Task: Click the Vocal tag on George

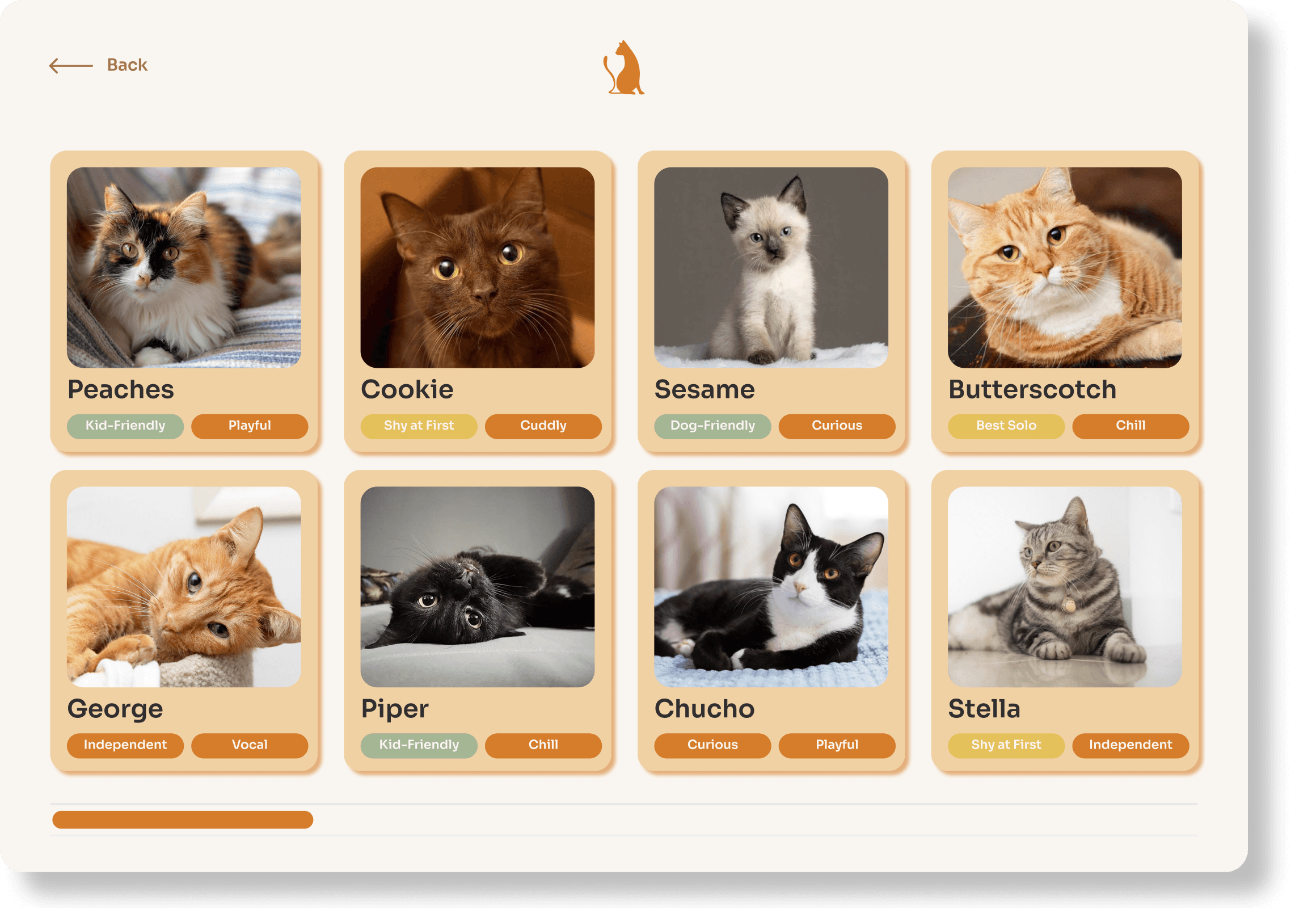Action: pos(250,745)
